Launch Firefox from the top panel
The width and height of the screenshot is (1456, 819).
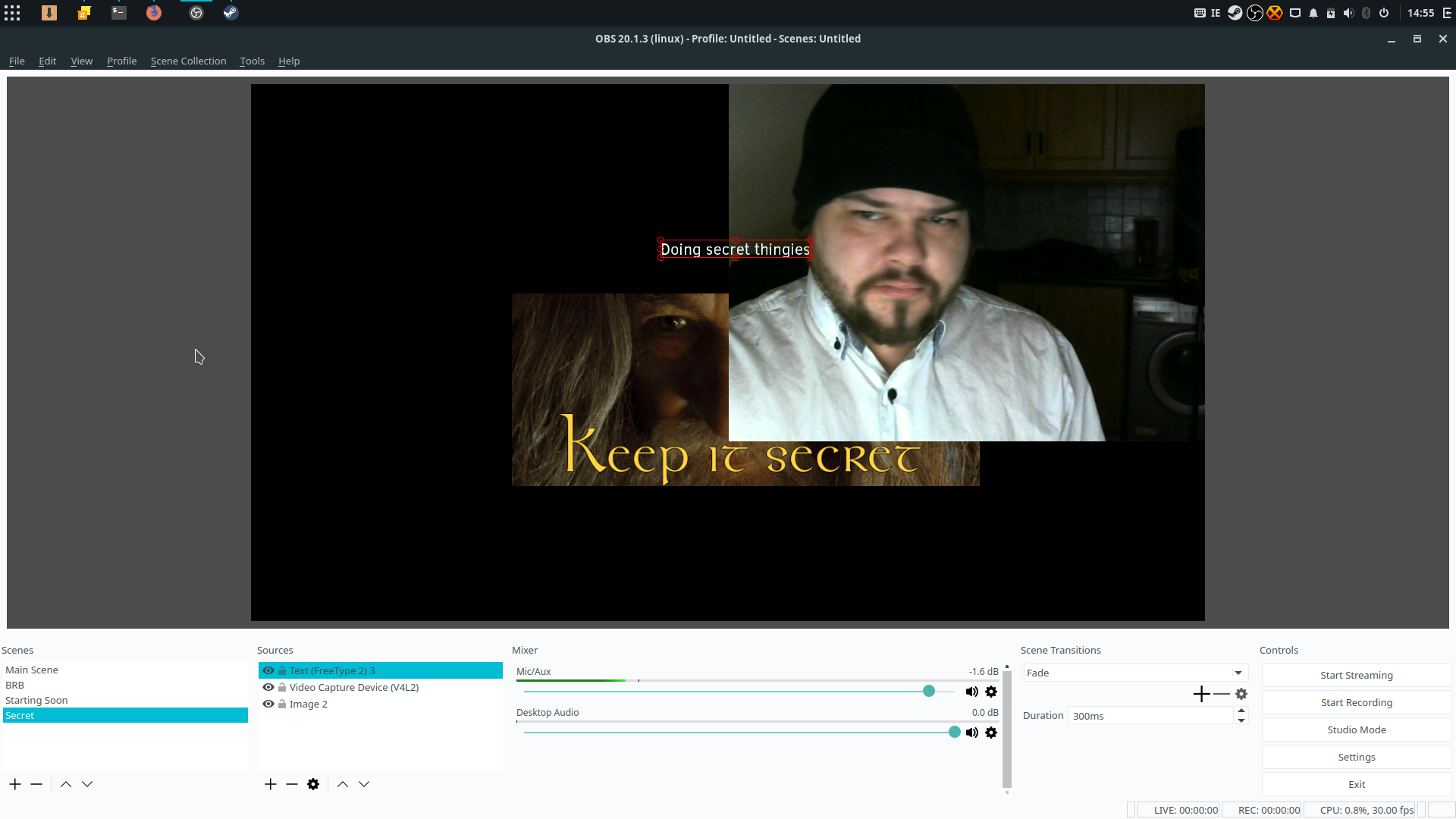pyautogui.click(x=154, y=13)
